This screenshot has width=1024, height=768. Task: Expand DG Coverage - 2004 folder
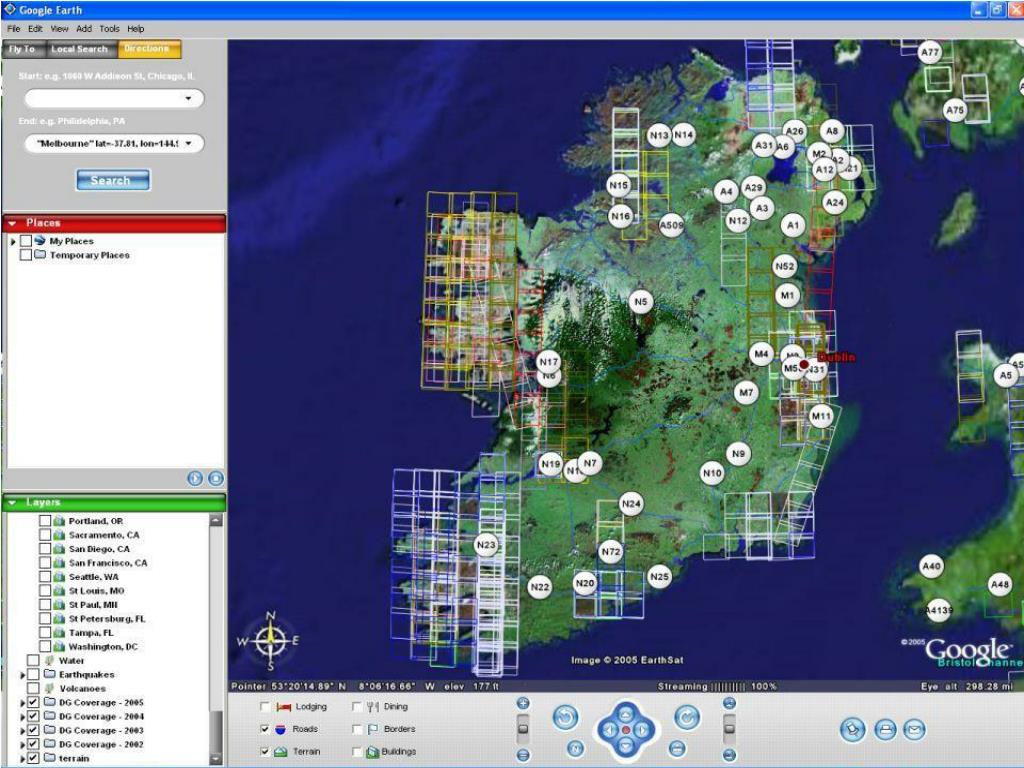pos(23,717)
